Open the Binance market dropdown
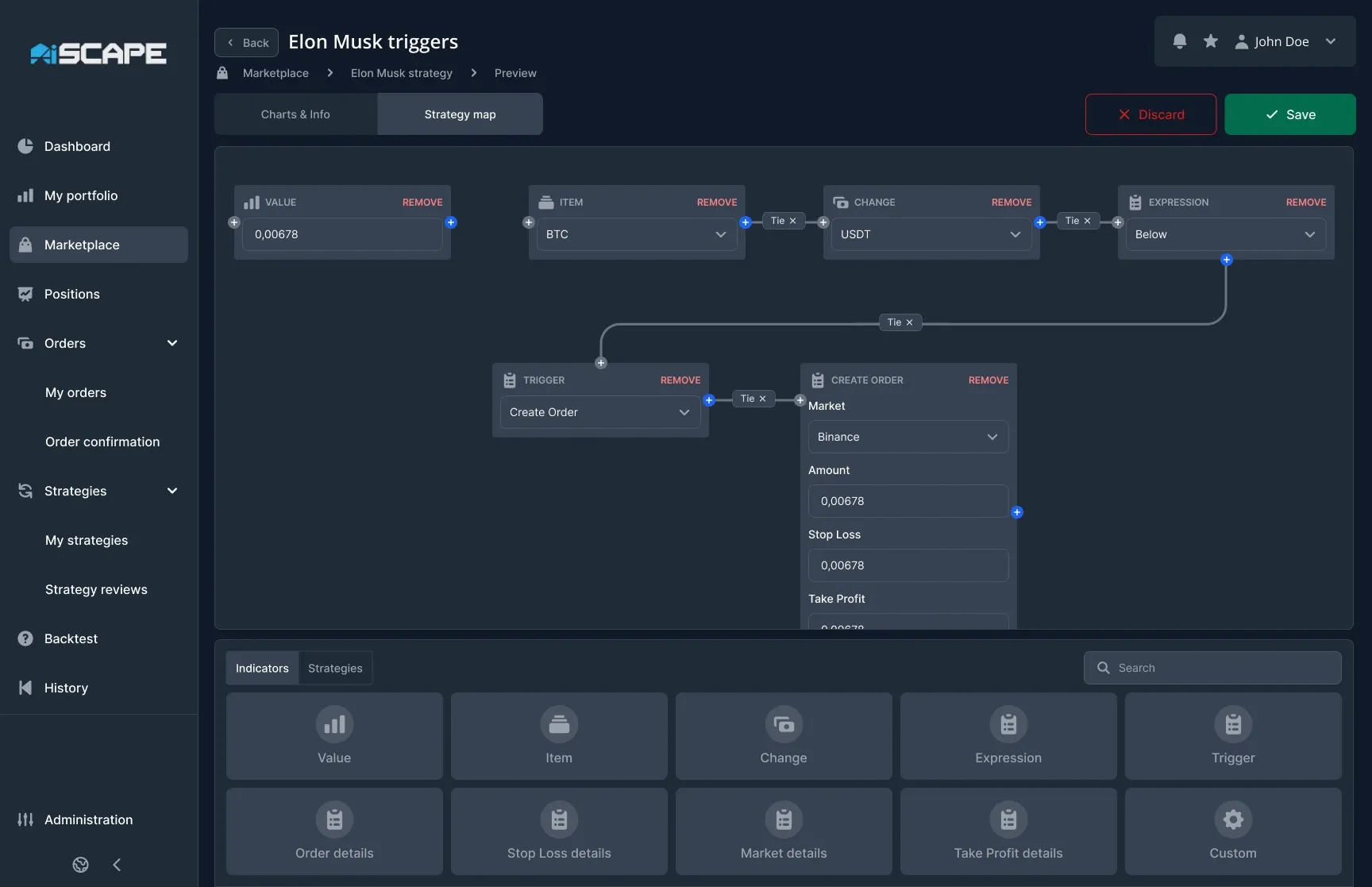 pyautogui.click(x=908, y=437)
